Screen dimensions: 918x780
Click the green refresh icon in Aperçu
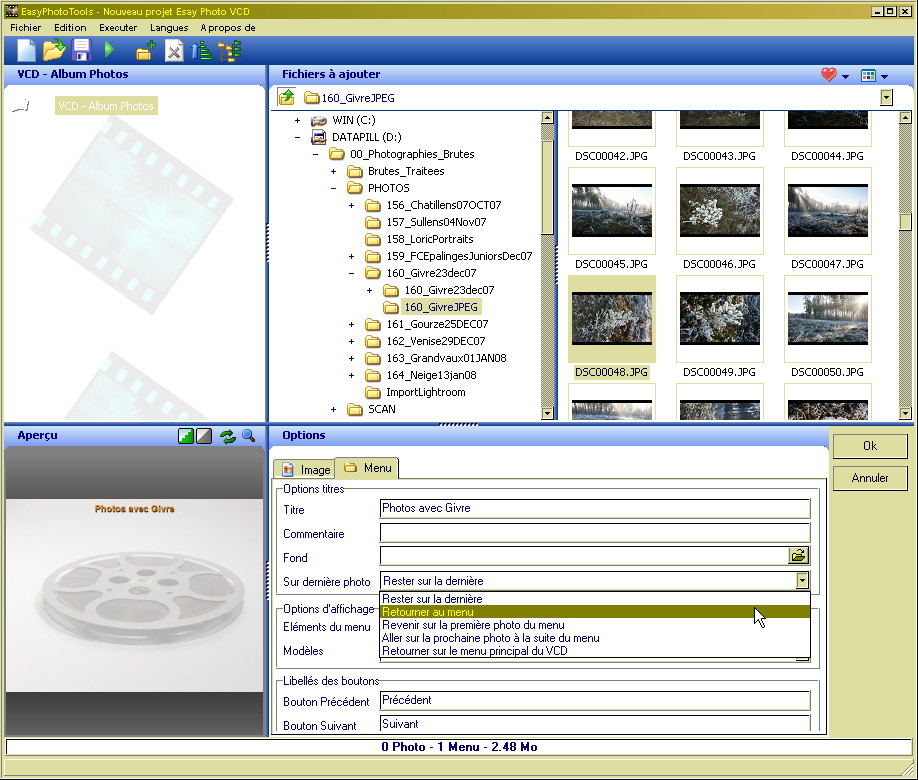[x=228, y=436]
